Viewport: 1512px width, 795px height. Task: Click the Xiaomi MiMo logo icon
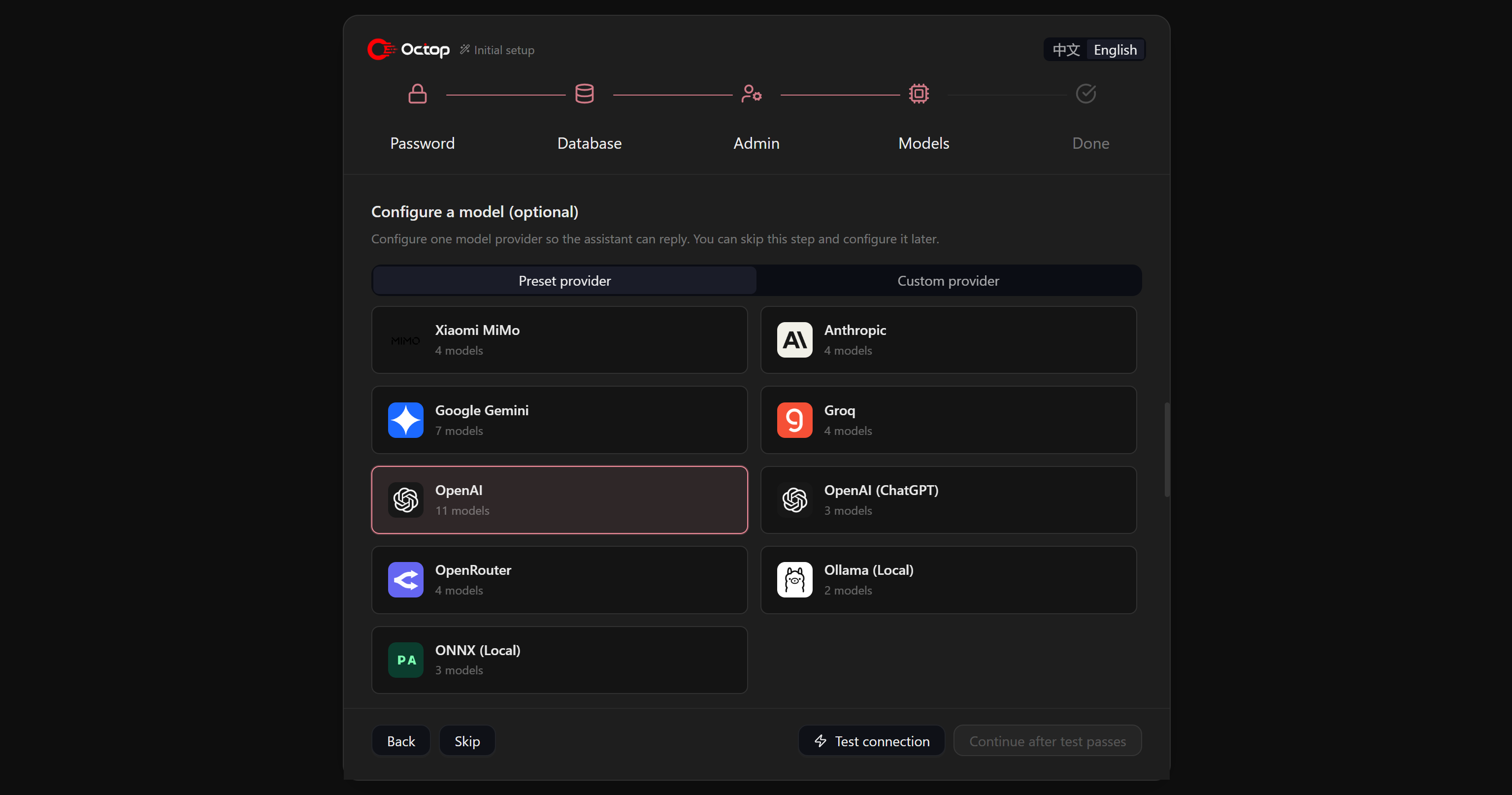[406, 340]
